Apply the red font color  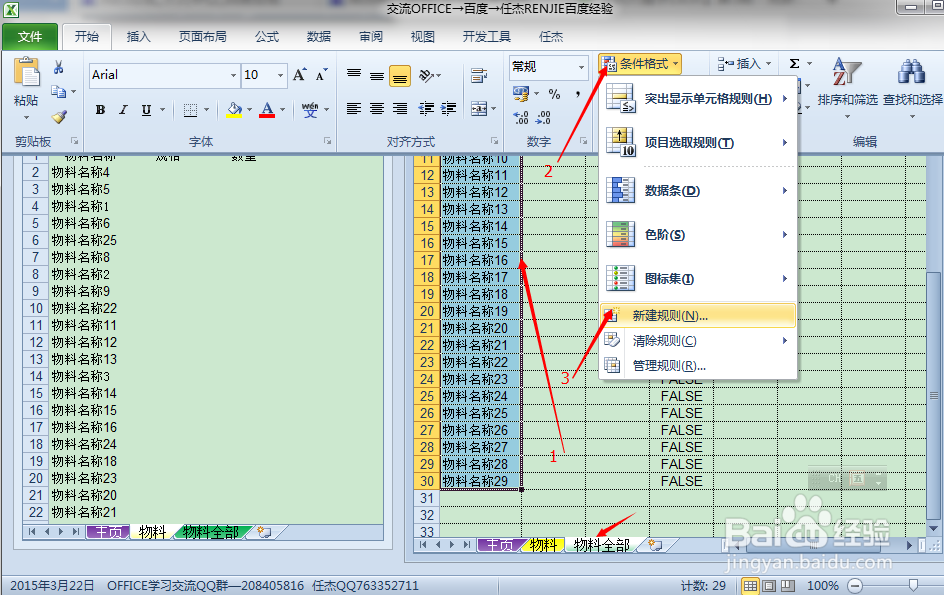coord(267,110)
